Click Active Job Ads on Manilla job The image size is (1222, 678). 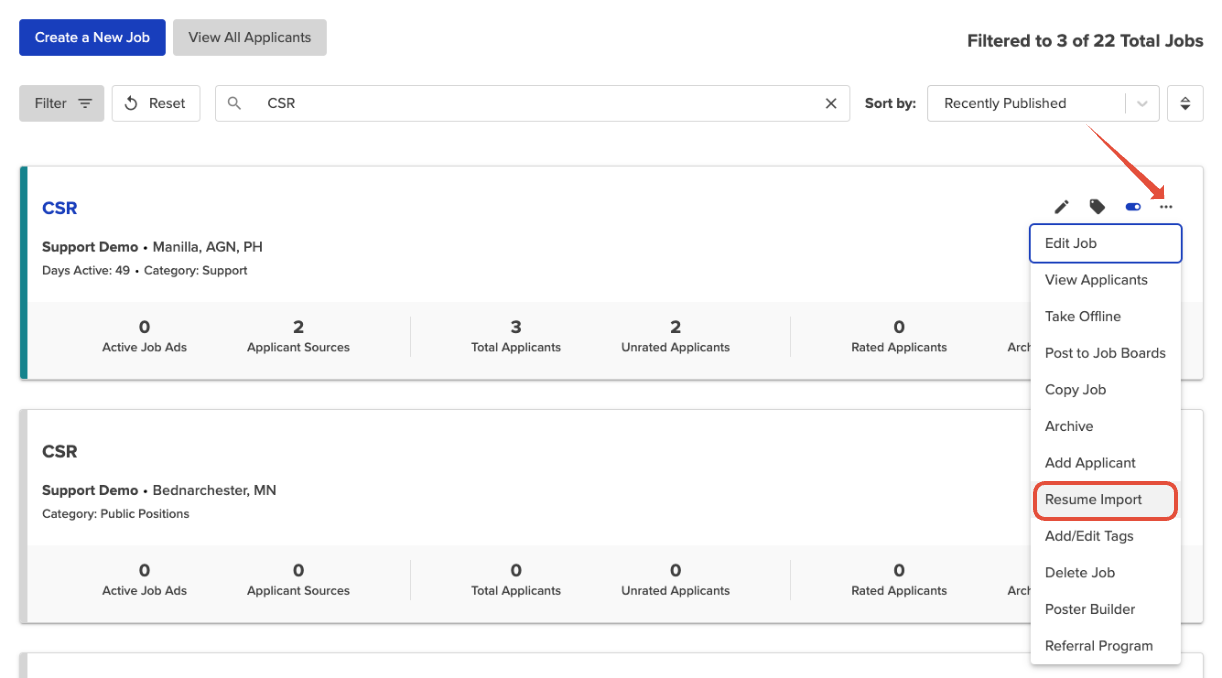[144, 337]
